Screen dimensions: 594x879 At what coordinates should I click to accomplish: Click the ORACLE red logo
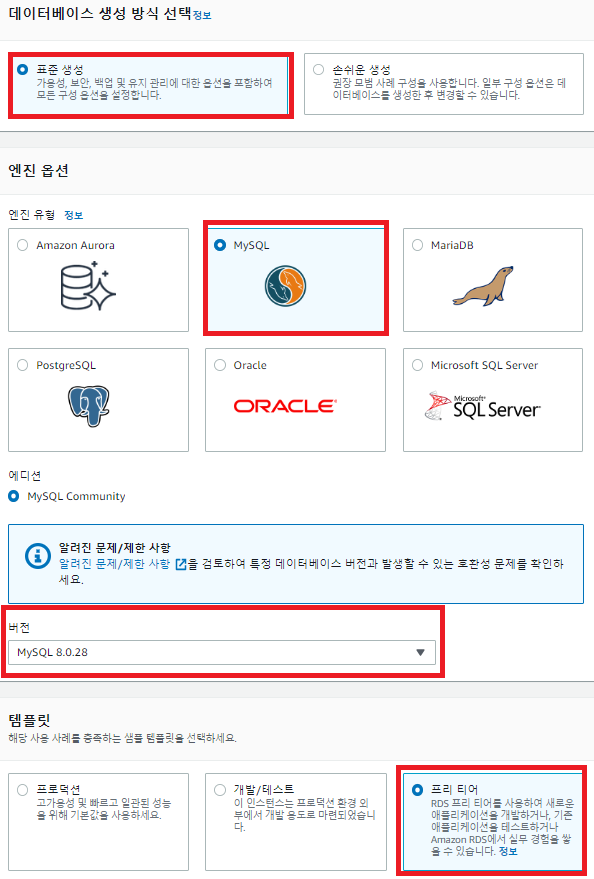coord(285,406)
